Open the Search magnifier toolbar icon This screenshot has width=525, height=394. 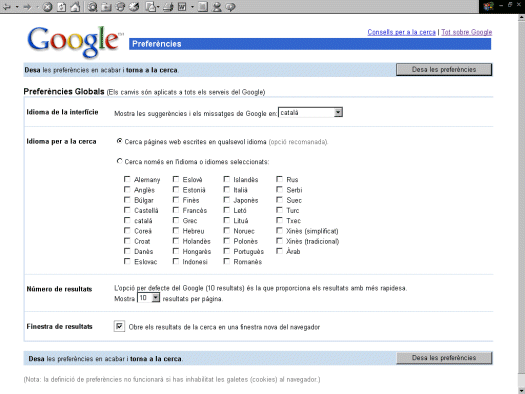(92, 7)
